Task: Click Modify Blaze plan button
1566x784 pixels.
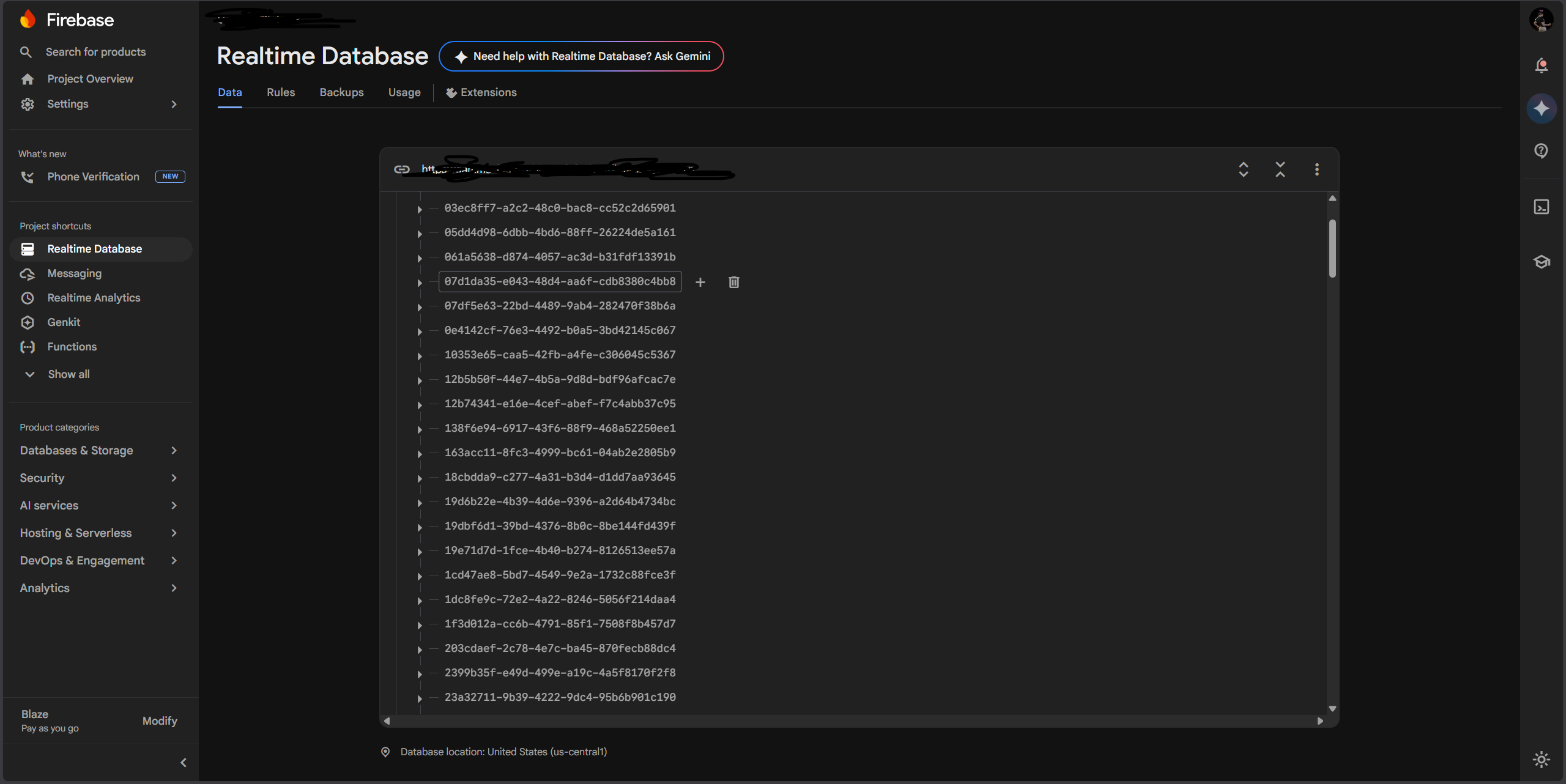Action: (x=160, y=721)
